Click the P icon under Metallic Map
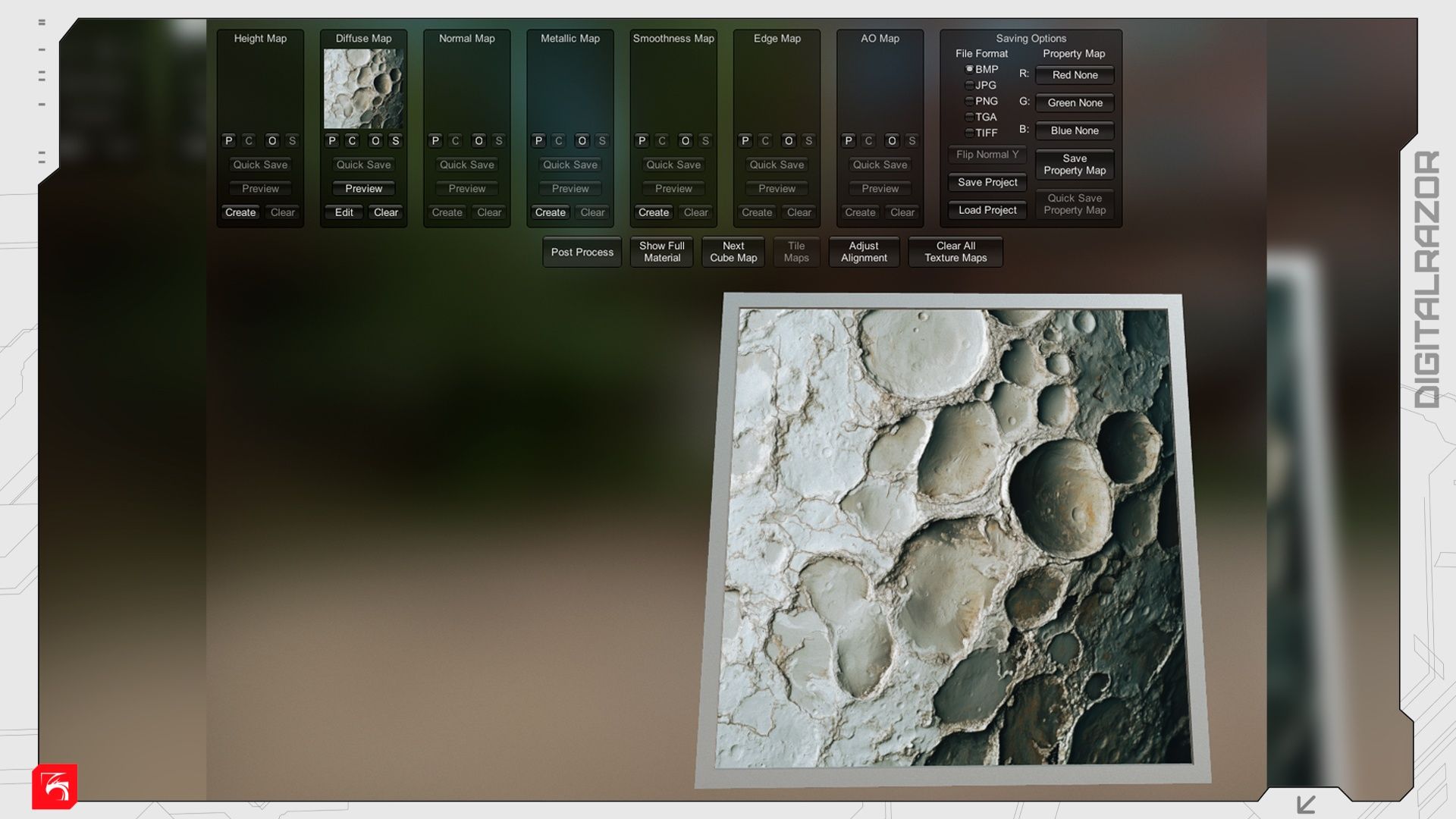 [538, 141]
